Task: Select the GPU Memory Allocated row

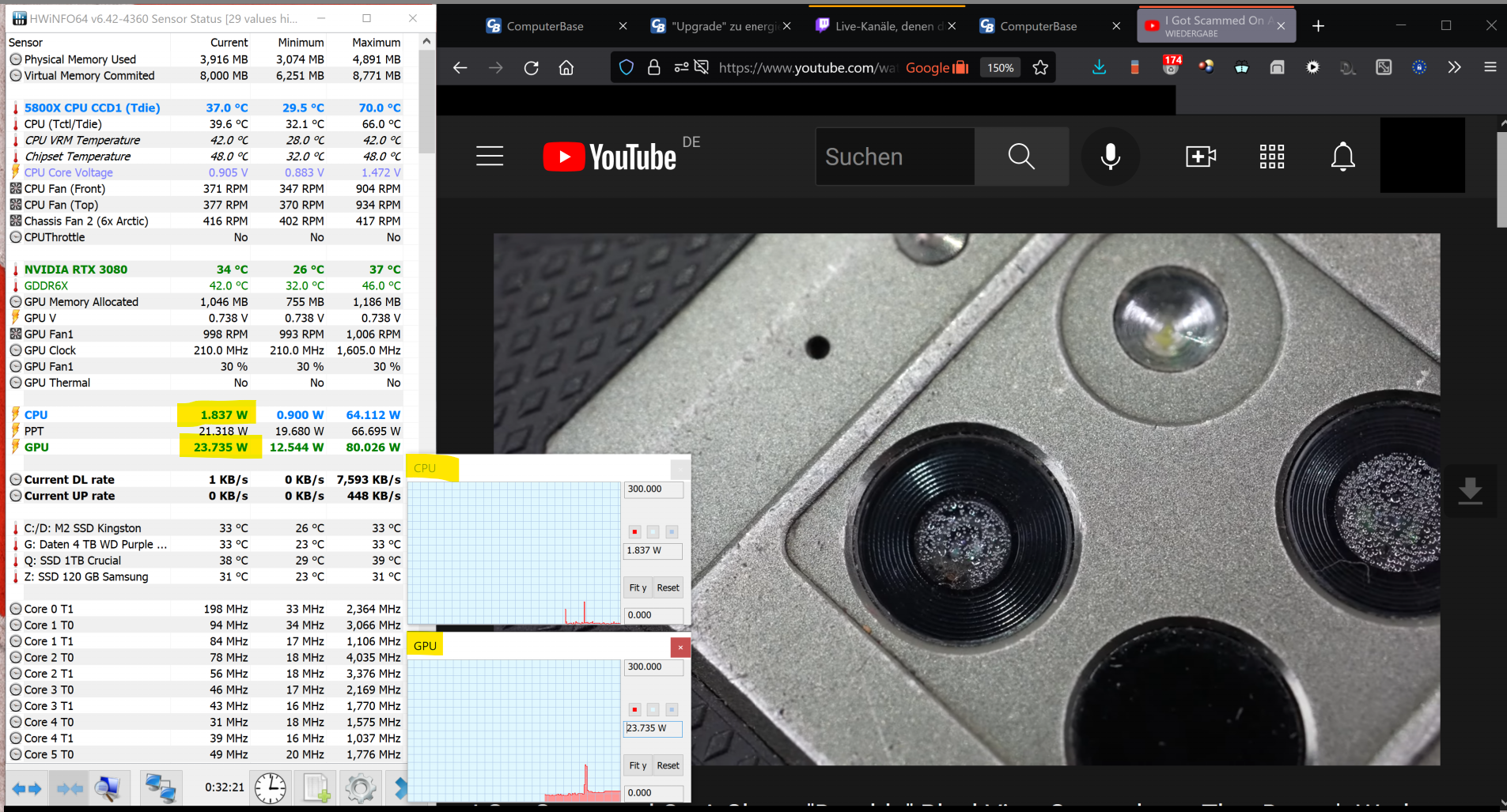Action: click(x=206, y=302)
